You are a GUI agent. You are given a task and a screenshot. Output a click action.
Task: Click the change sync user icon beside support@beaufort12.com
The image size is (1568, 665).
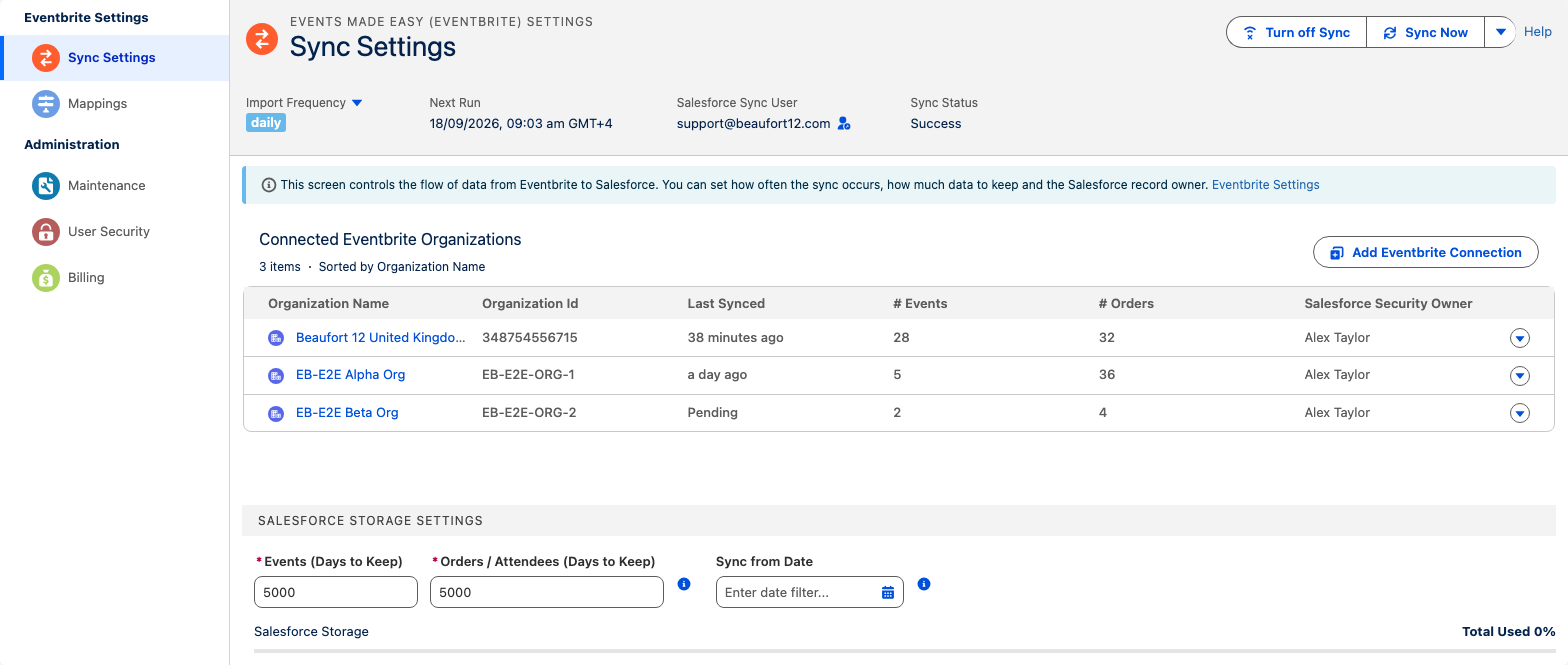(x=844, y=124)
